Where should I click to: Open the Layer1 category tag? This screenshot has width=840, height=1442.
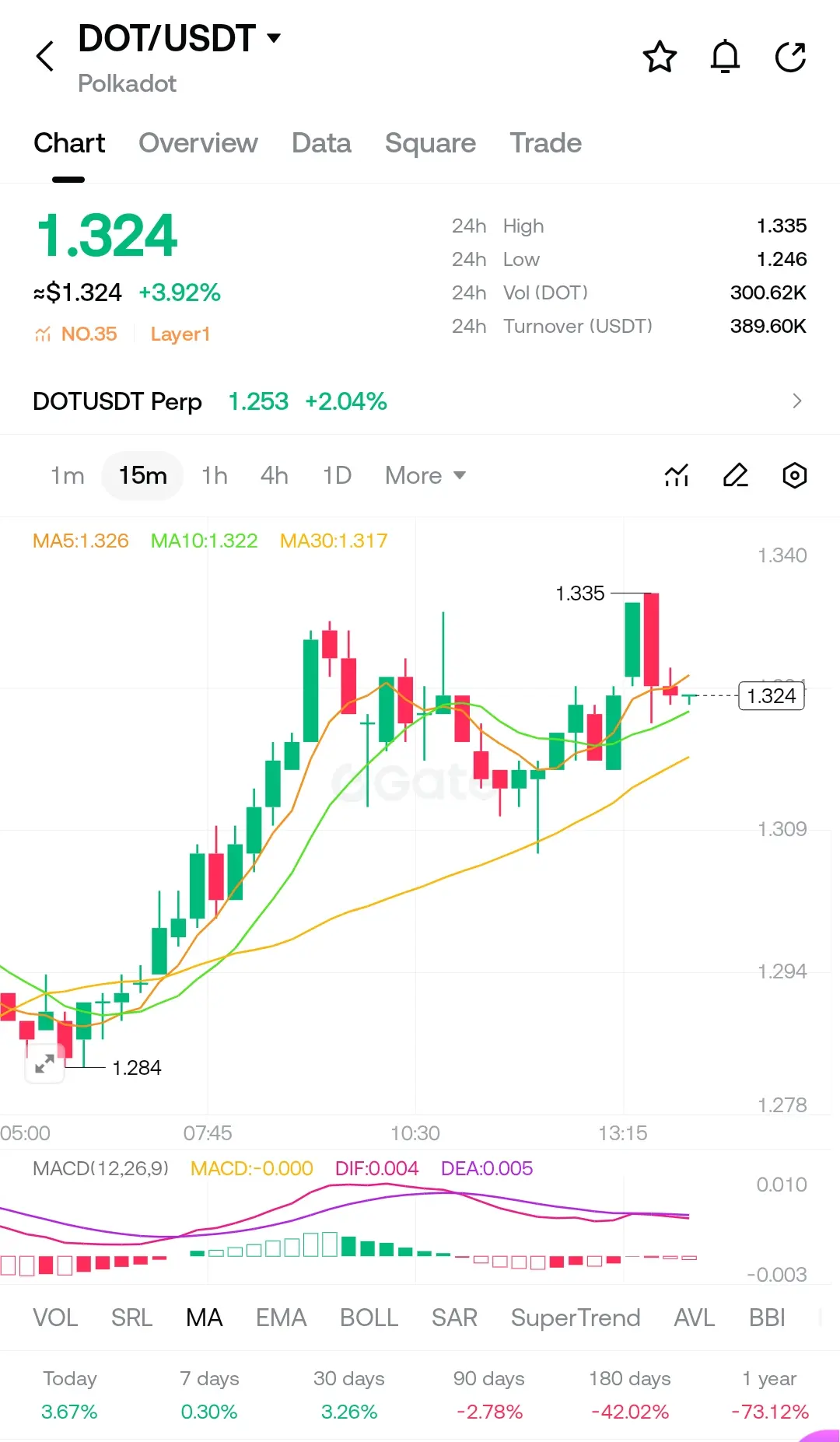(180, 334)
